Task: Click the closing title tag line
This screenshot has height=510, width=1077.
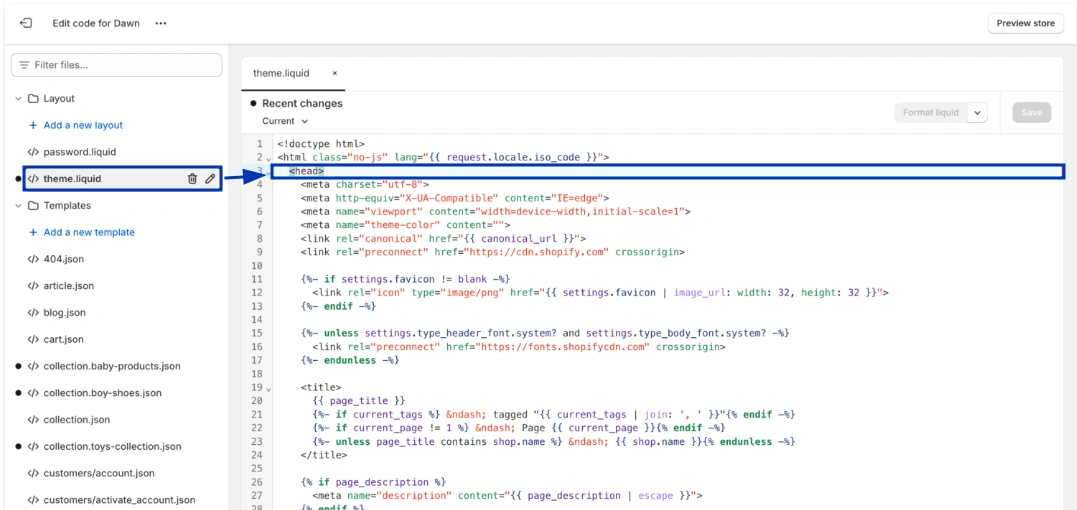Action: tap(324, 454)
